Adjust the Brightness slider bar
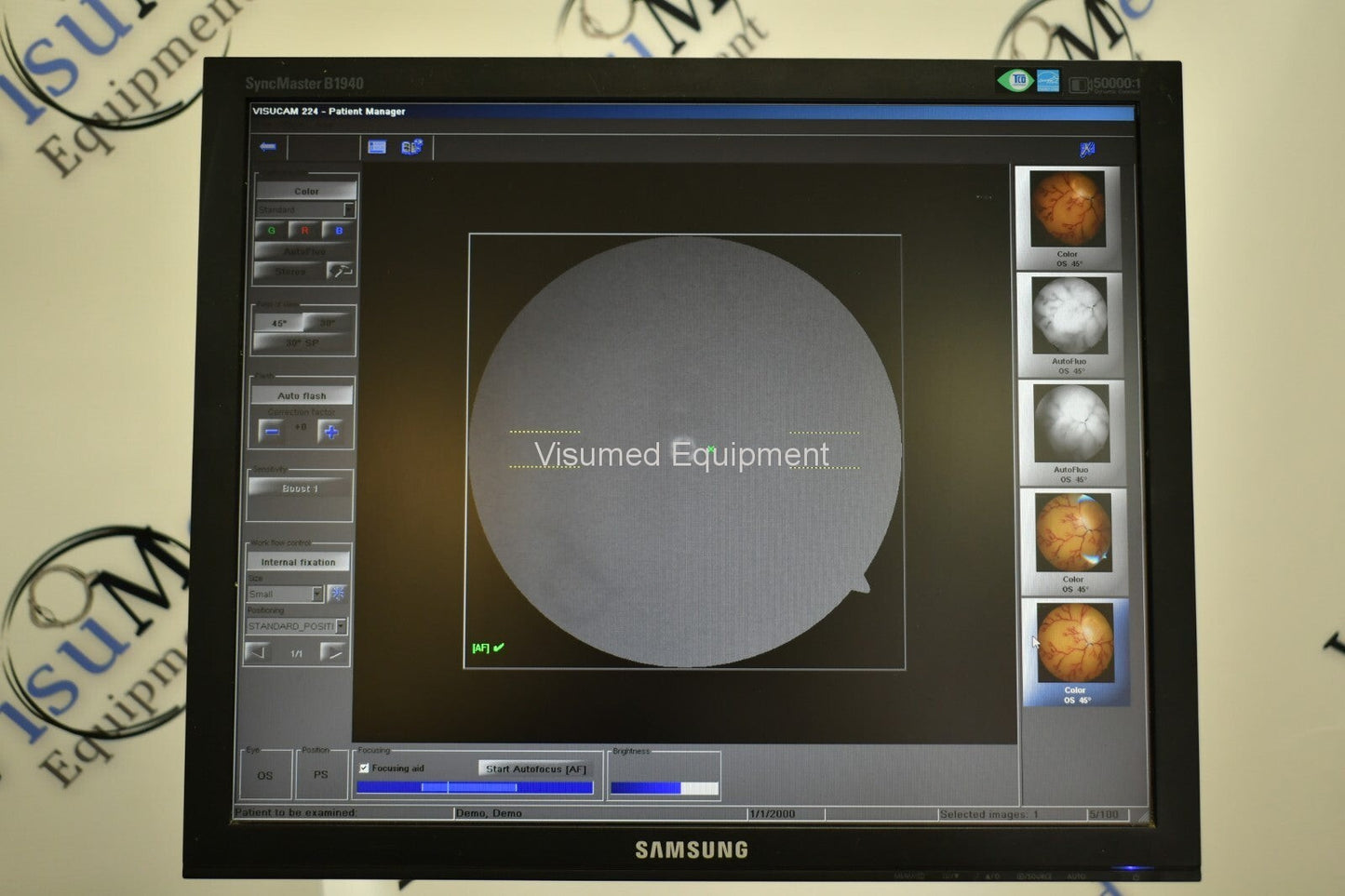 (664, 788)
